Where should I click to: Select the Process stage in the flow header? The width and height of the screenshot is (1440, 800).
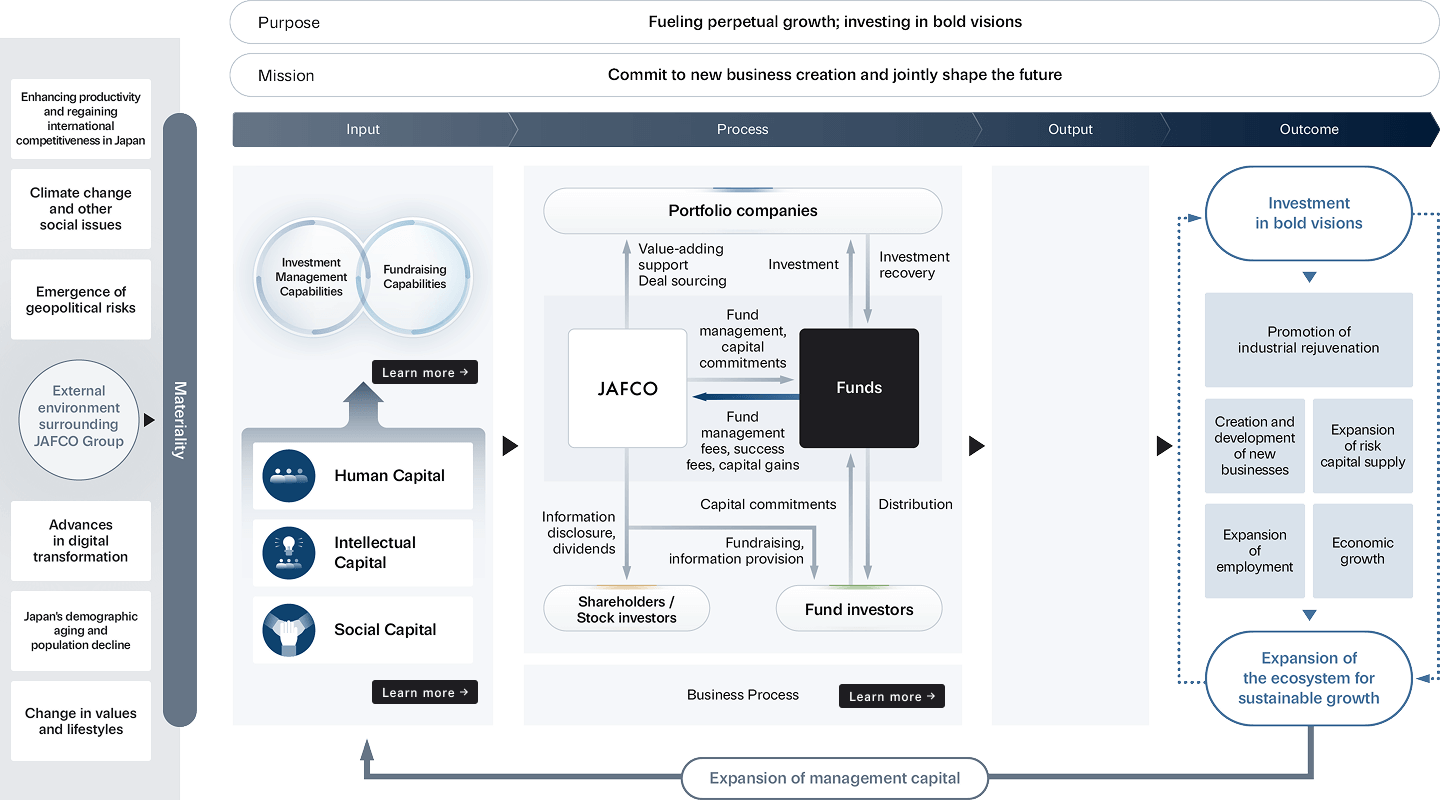click(x=742, y=129)
